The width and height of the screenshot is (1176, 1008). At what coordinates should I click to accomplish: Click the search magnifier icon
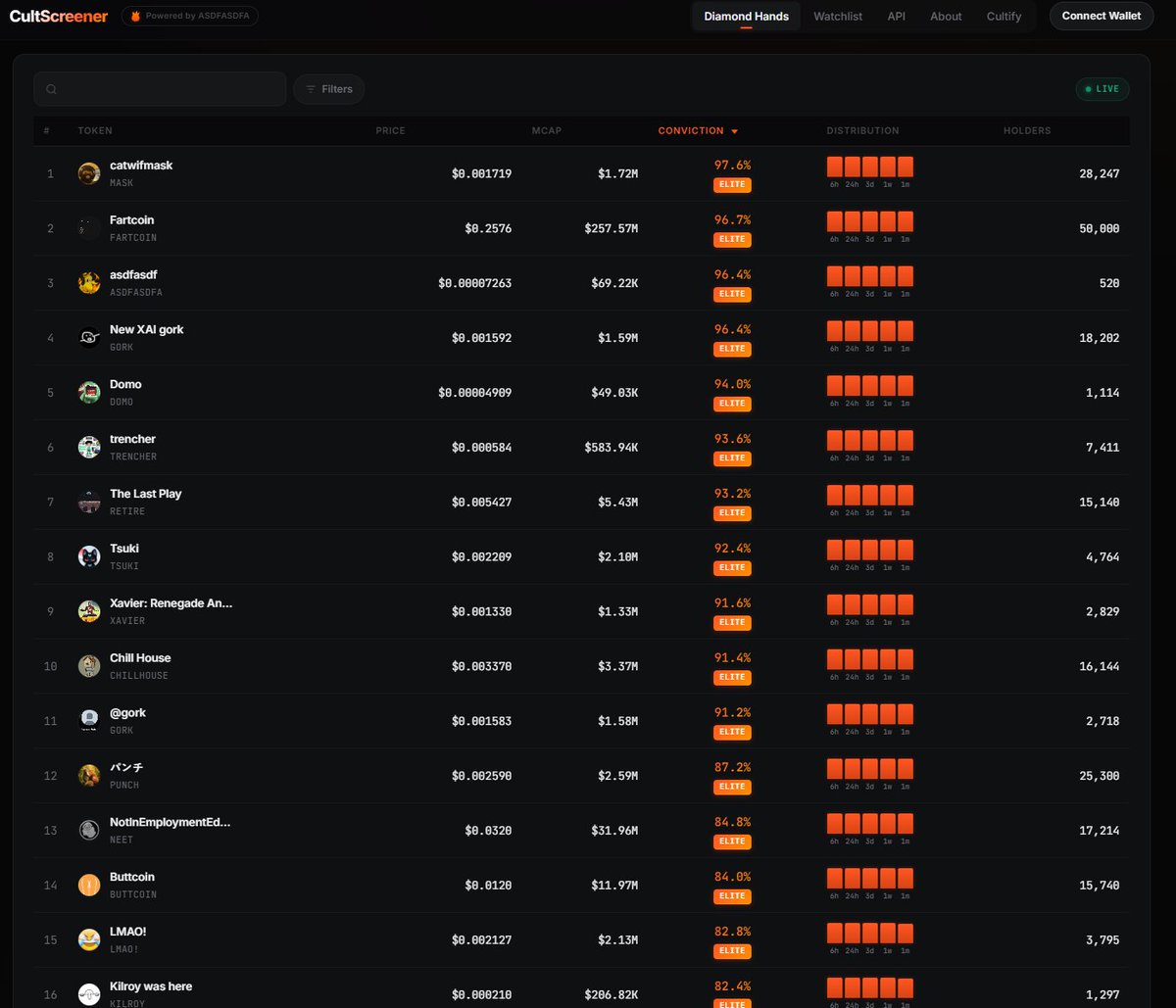coord(51,89)
